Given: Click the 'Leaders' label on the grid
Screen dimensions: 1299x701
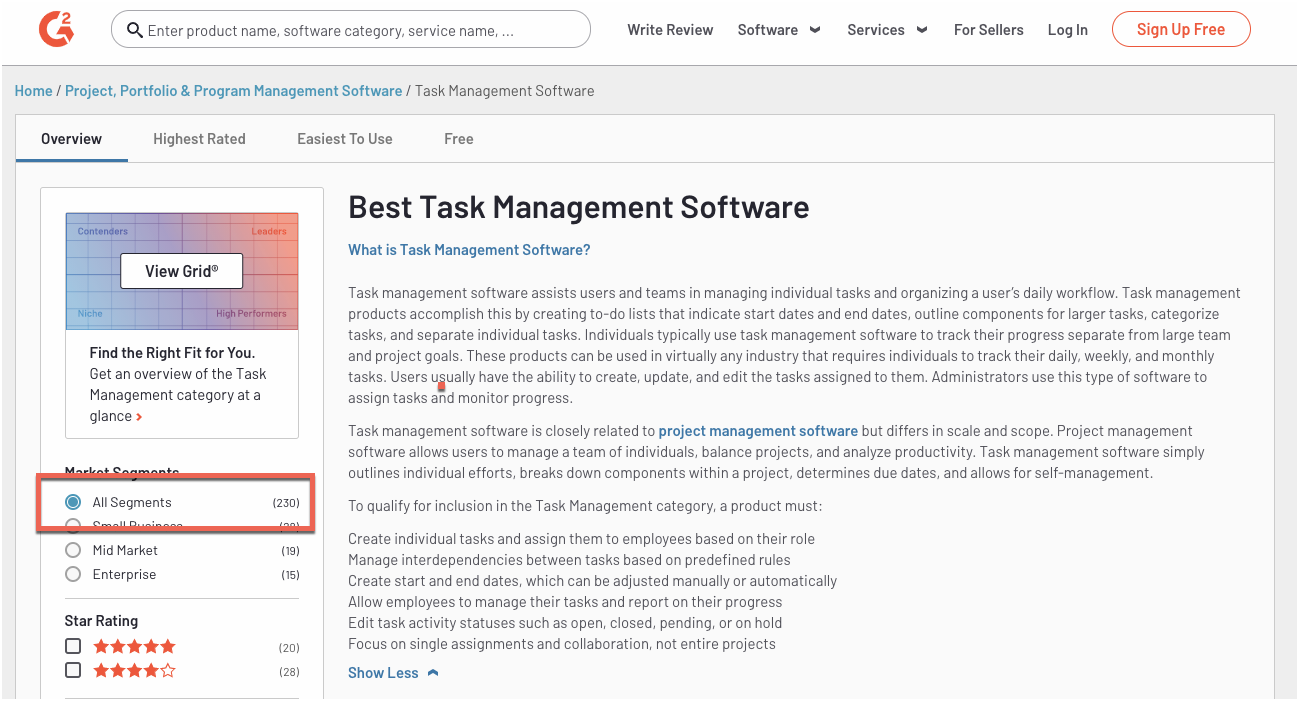Looking at the screenshot, I should click(x=269, y=232).
